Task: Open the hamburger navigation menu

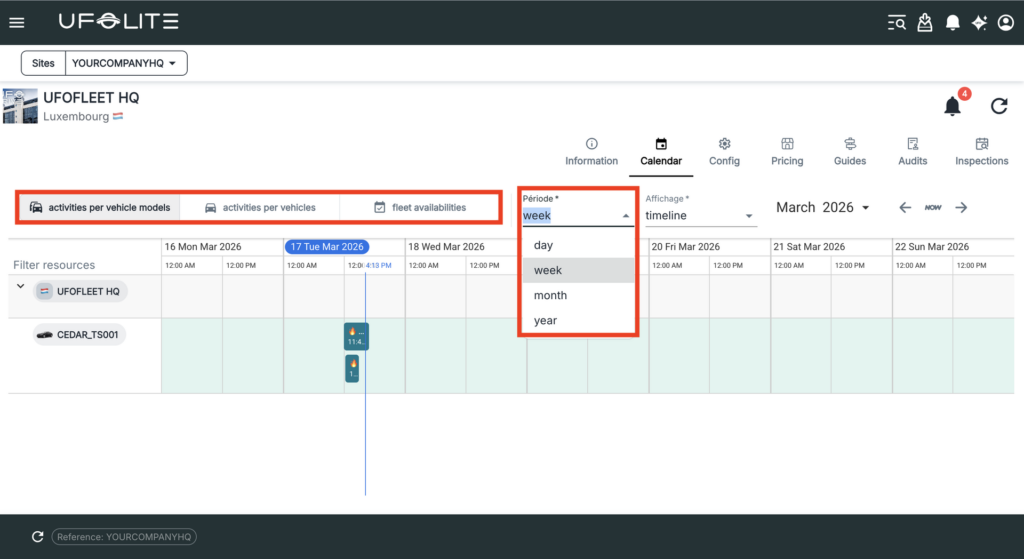Action: [17, 22]
